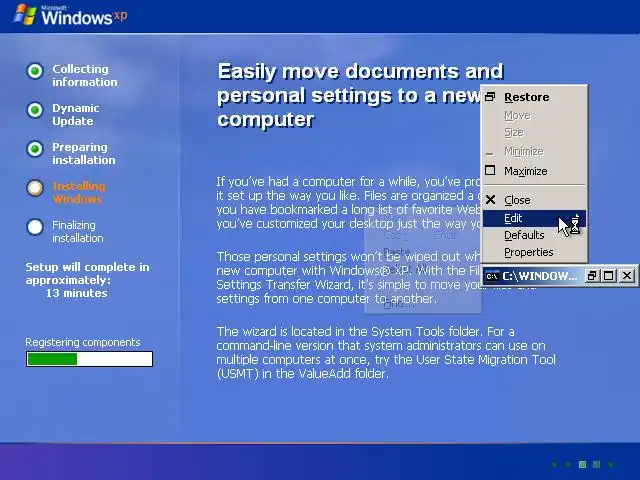Choose Restore from the system menu
The image size is (640, 480).
click(535, 97)
